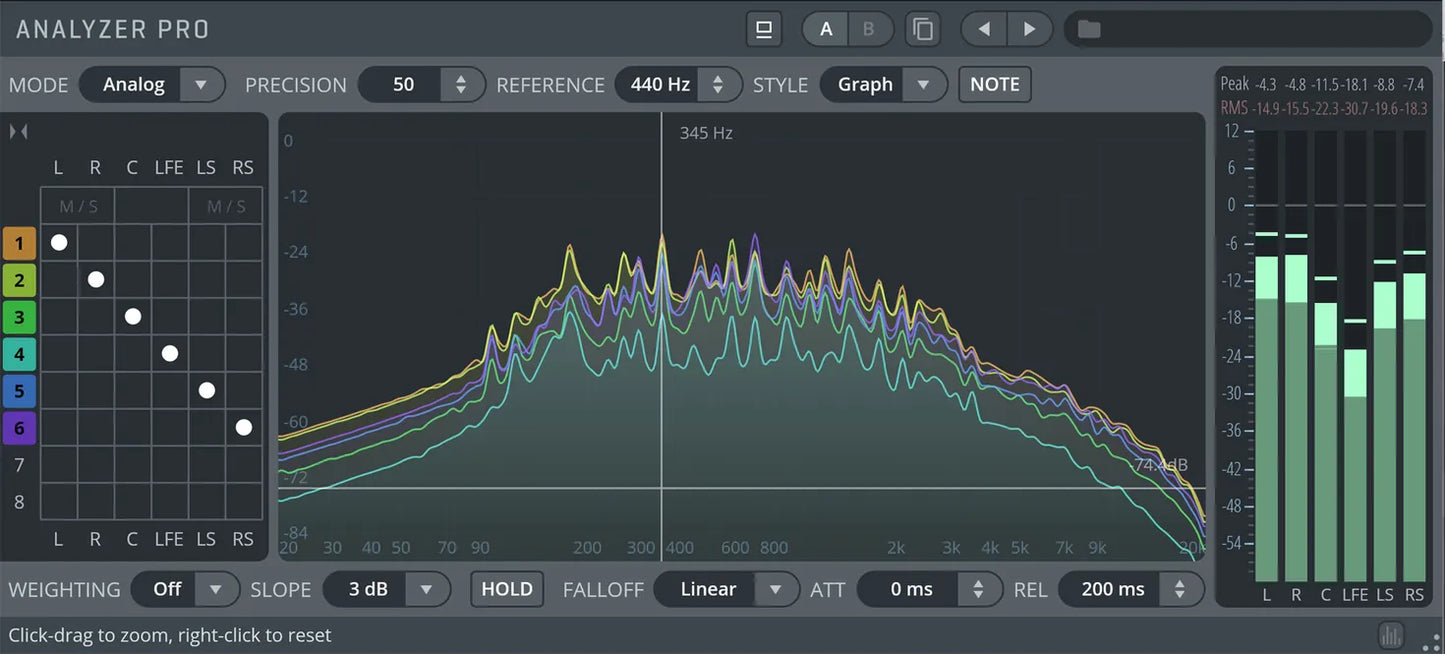Toggle R routing dot for channel 2

(x=96, y=279)
